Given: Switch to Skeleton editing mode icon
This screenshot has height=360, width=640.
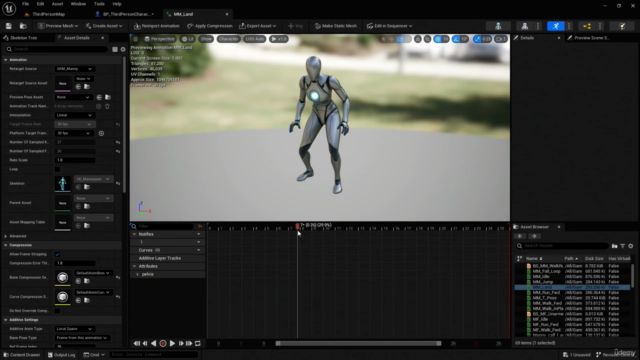Looking at the screenshot, I should pyautogui.click(x=498, y=26).
